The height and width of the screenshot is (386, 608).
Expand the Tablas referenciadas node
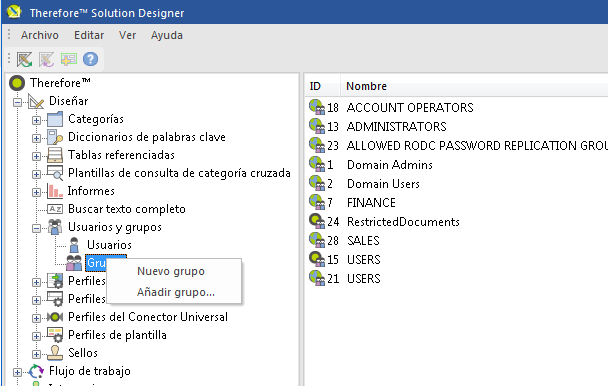point(36,156)
